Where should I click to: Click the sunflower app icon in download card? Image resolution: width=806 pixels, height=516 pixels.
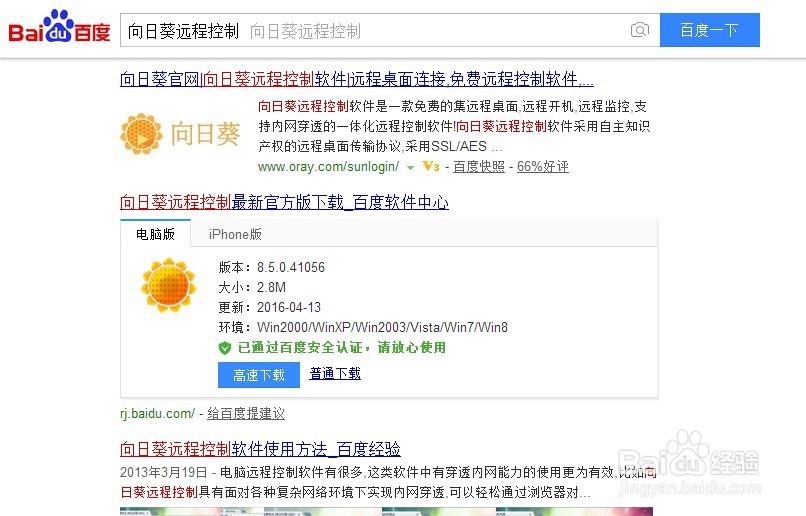click(169, 285)
